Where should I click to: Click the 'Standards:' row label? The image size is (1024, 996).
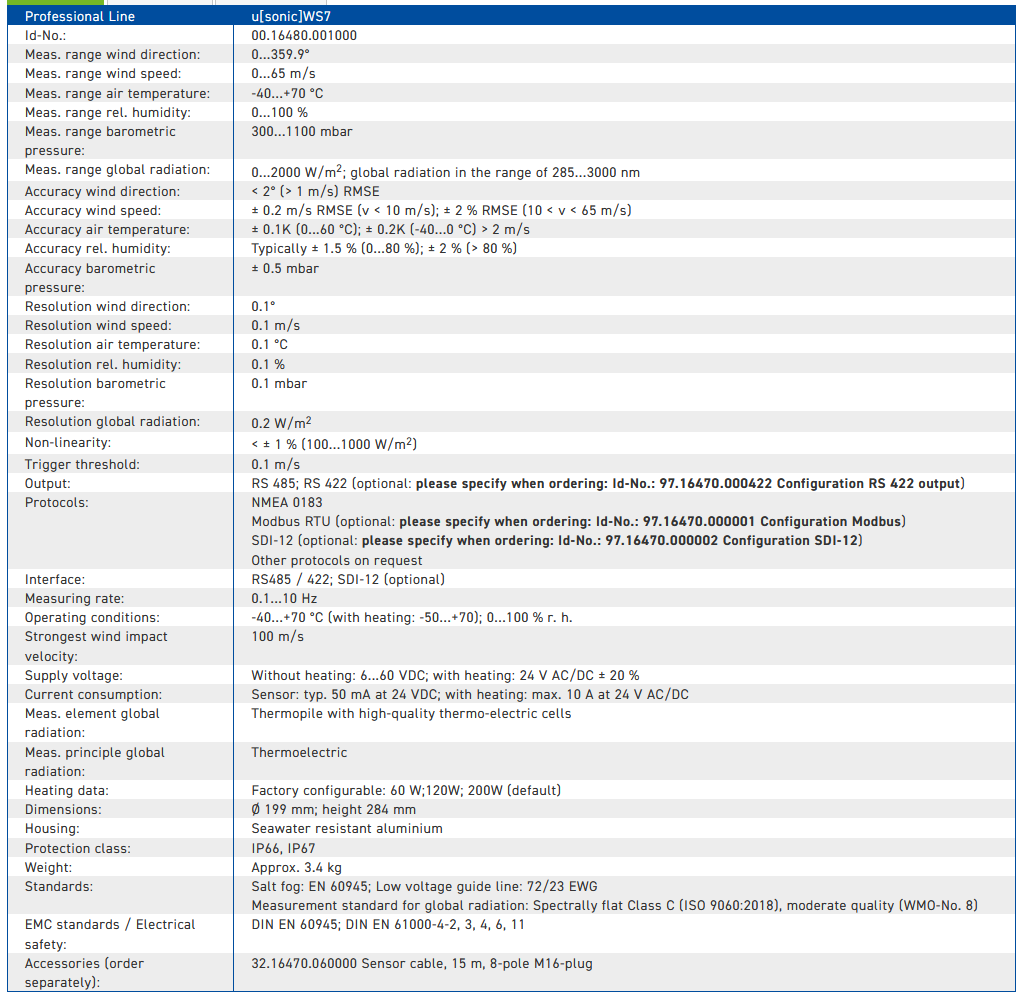coord(59,886)
